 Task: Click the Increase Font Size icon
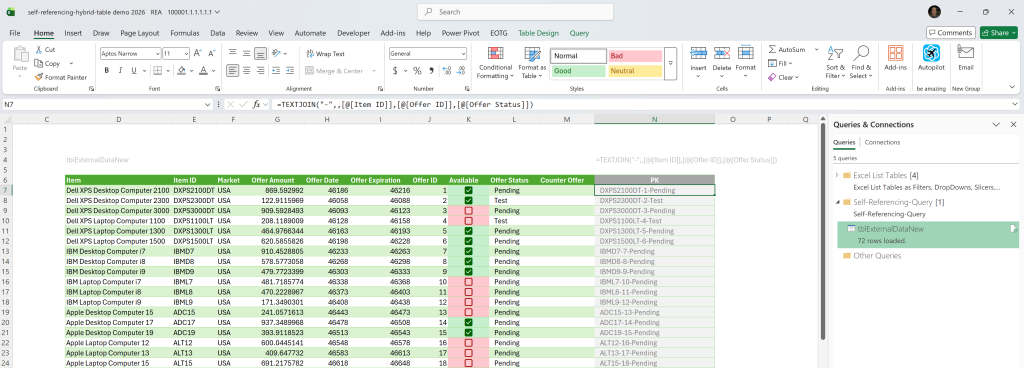point(198,54)
